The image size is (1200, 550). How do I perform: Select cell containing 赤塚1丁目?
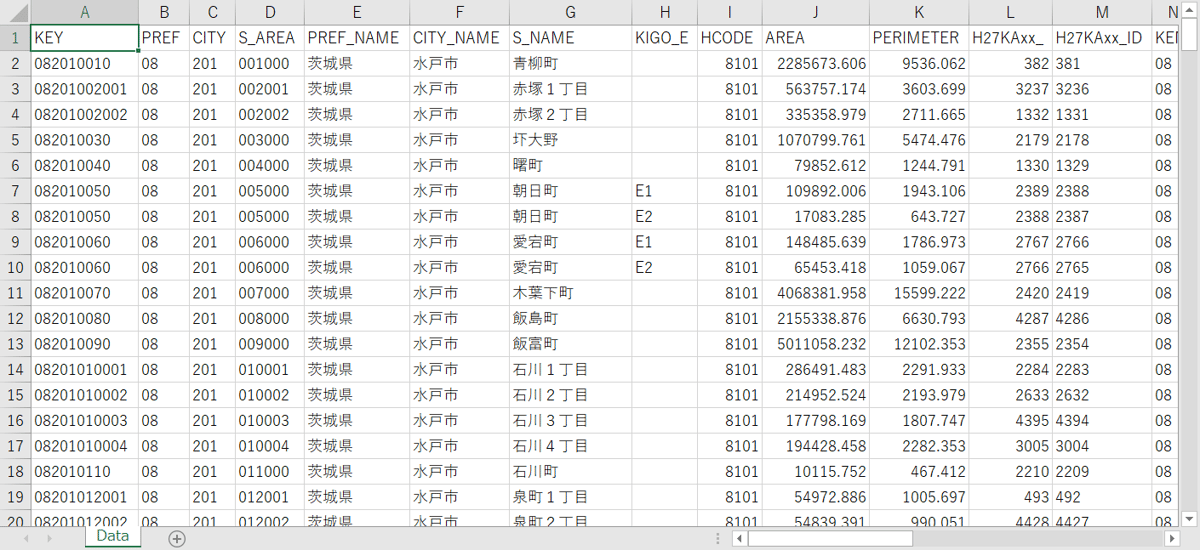(570, 89)
